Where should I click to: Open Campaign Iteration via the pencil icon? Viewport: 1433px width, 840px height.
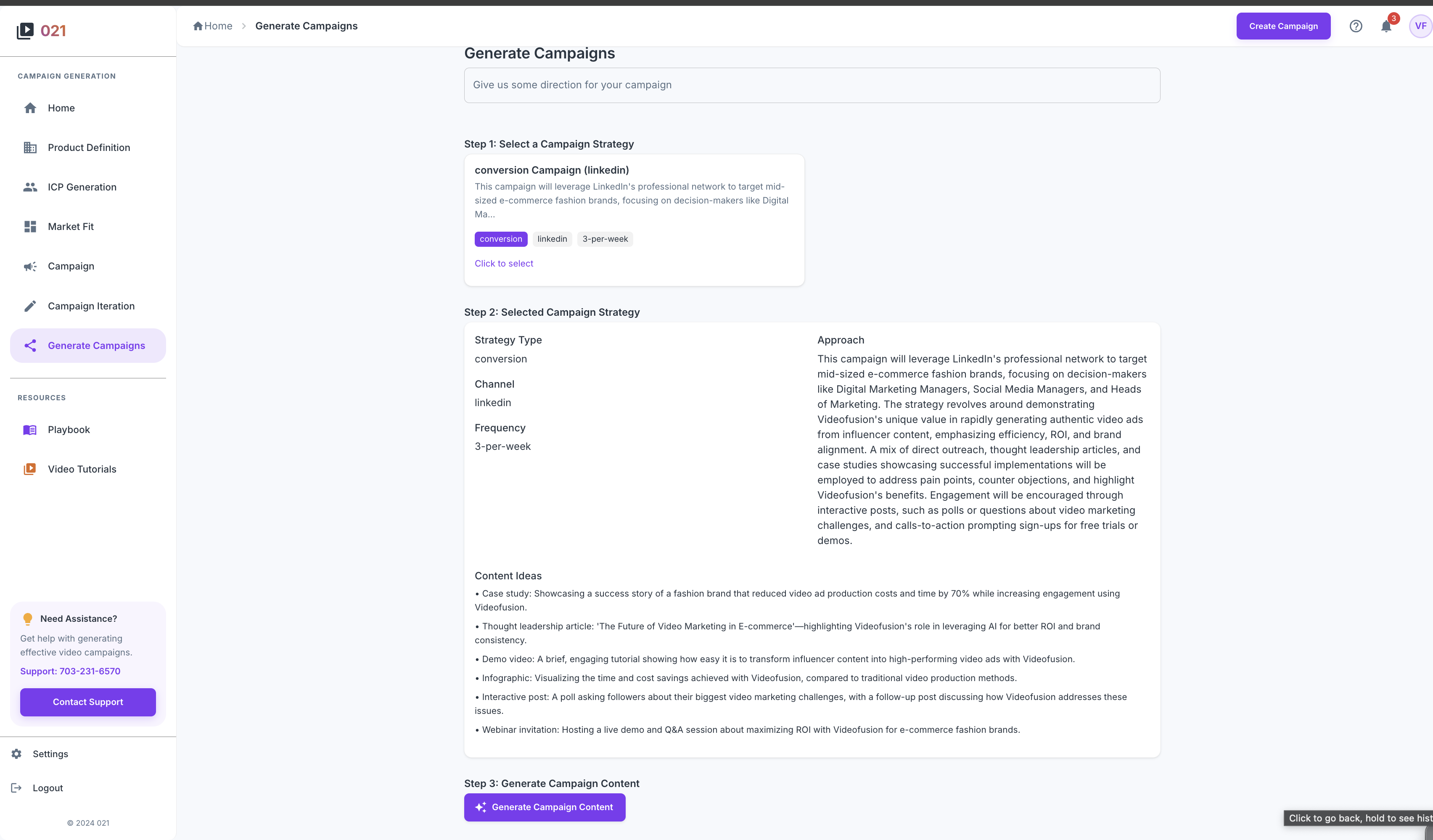coord(30,305)
